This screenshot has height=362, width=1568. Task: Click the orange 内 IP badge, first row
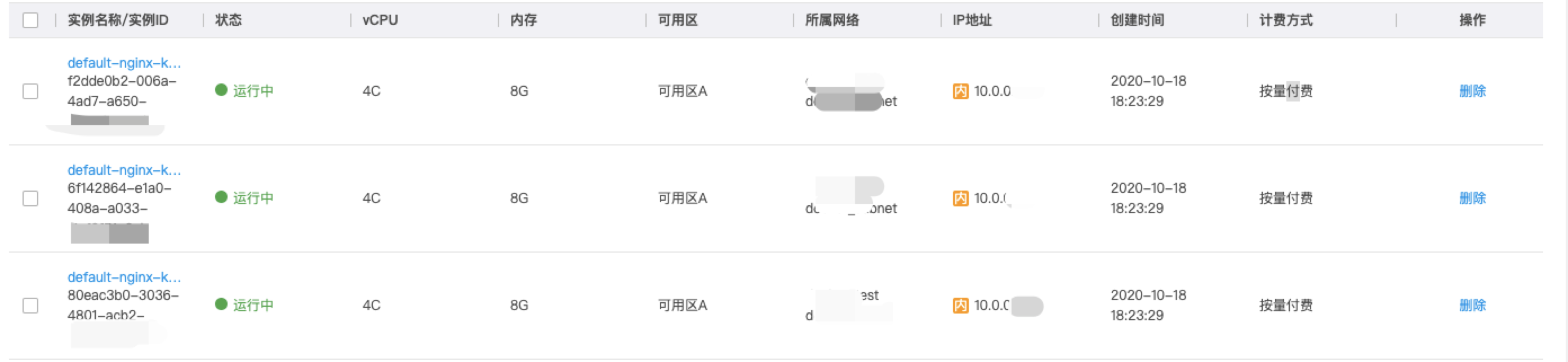pyautogui.click(x=960, y=91)
